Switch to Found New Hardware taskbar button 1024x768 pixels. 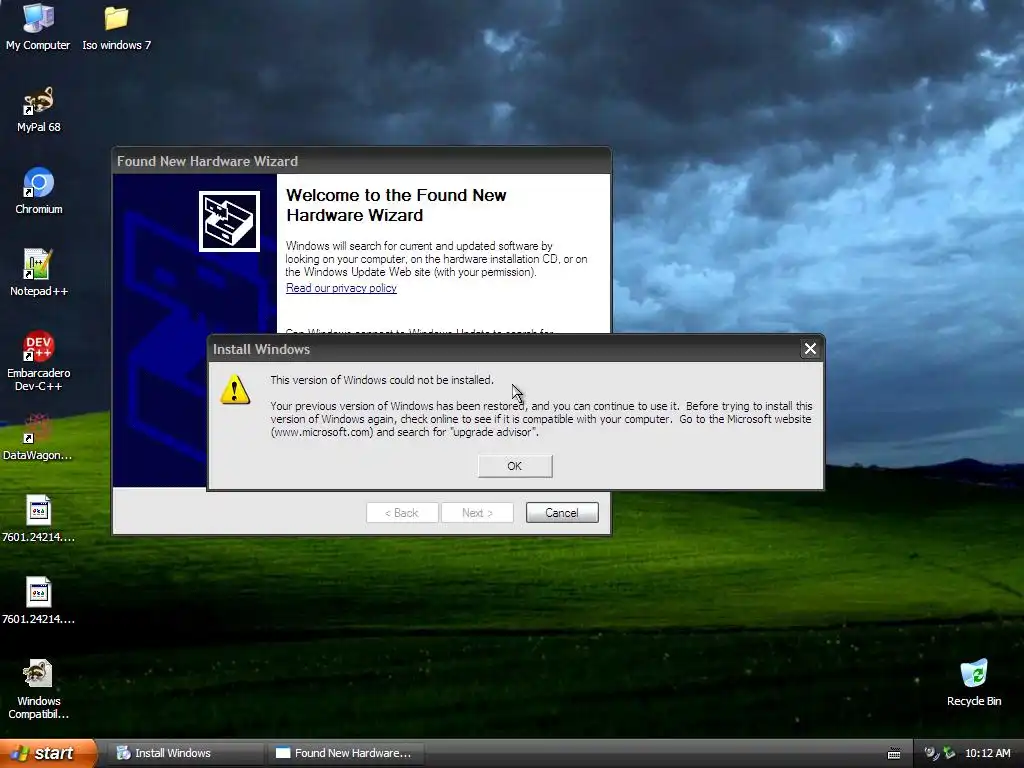click(346, 753)
